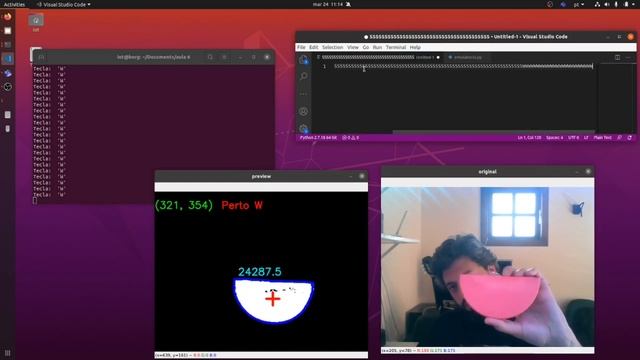Expand the Visual Studio Code app menu
The width and height of the screenshot is (640, 360).
[x=64, y=4]
